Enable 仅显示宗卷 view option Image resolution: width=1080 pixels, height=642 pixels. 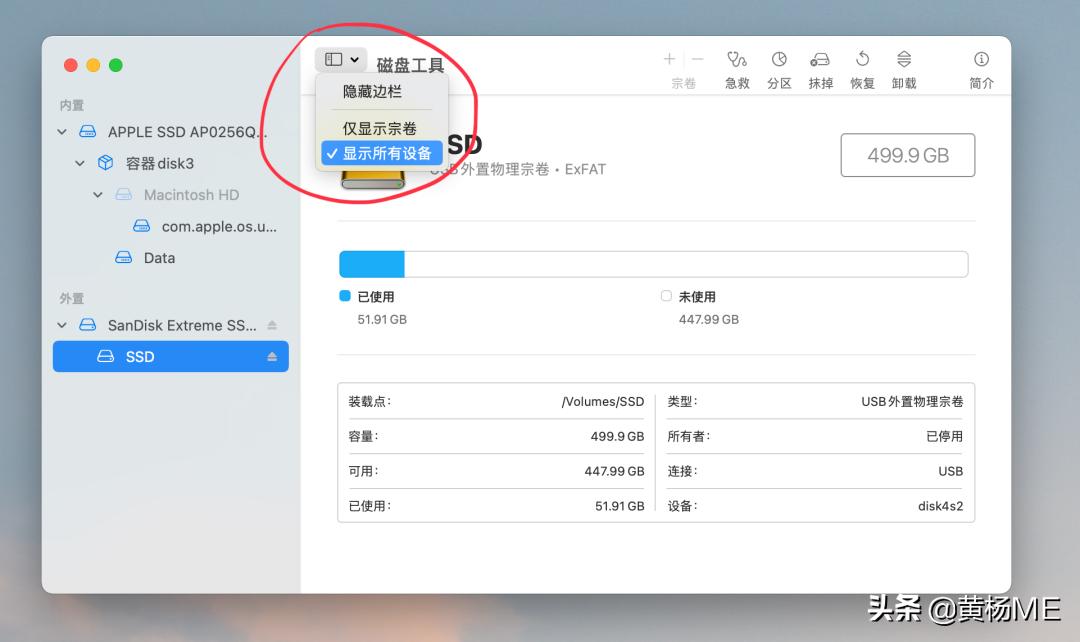click(380, 130)
